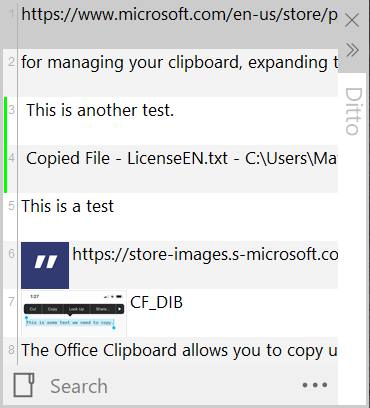Screen dimensions: 370x408
Task: Select the 'This is a test' clip
Action: (x=178, y=217)
